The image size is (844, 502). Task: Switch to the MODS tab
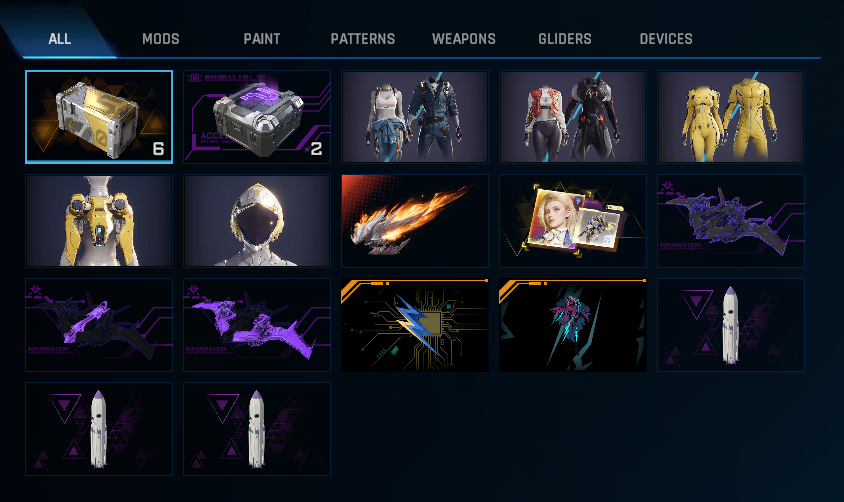pos(160,39)
